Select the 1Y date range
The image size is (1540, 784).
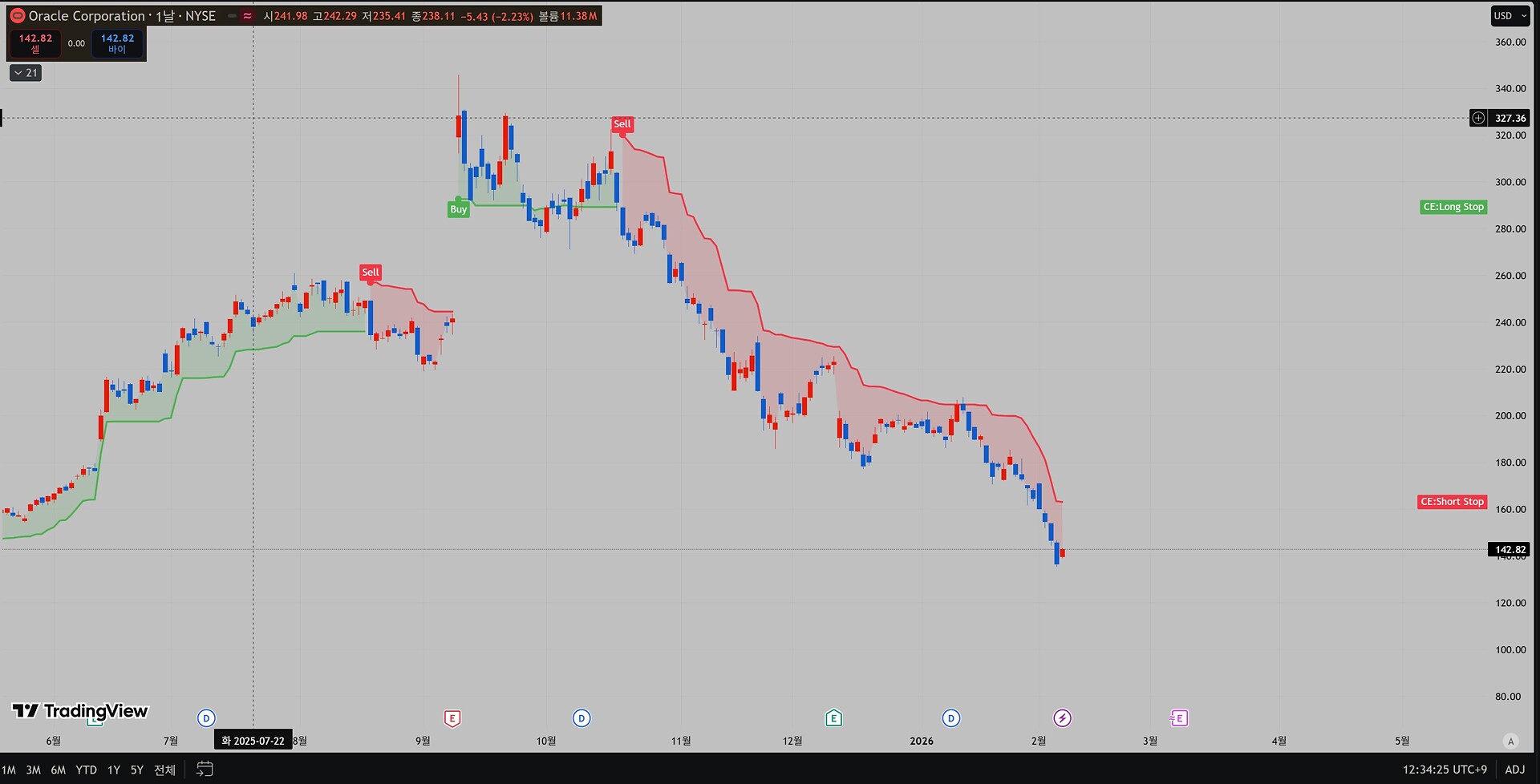[x=114, y=770]
